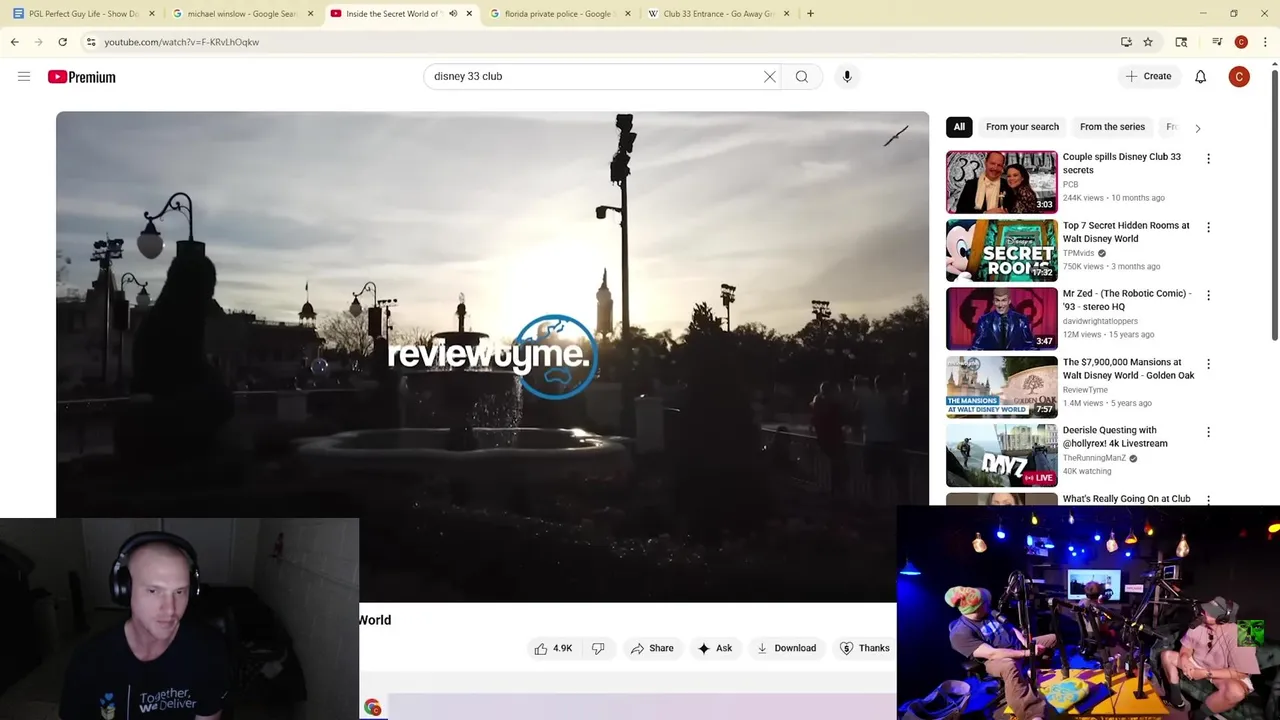Click the Thanks button

(x=864, y=648)
